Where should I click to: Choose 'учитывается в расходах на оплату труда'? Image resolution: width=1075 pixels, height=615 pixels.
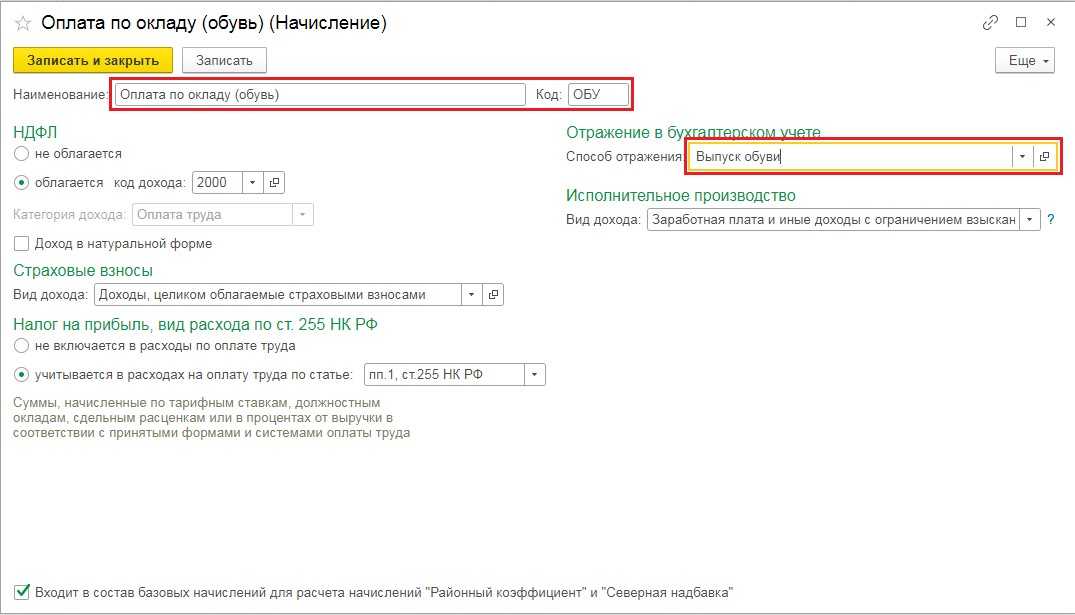pyautogui.click(x=21, y=374)
